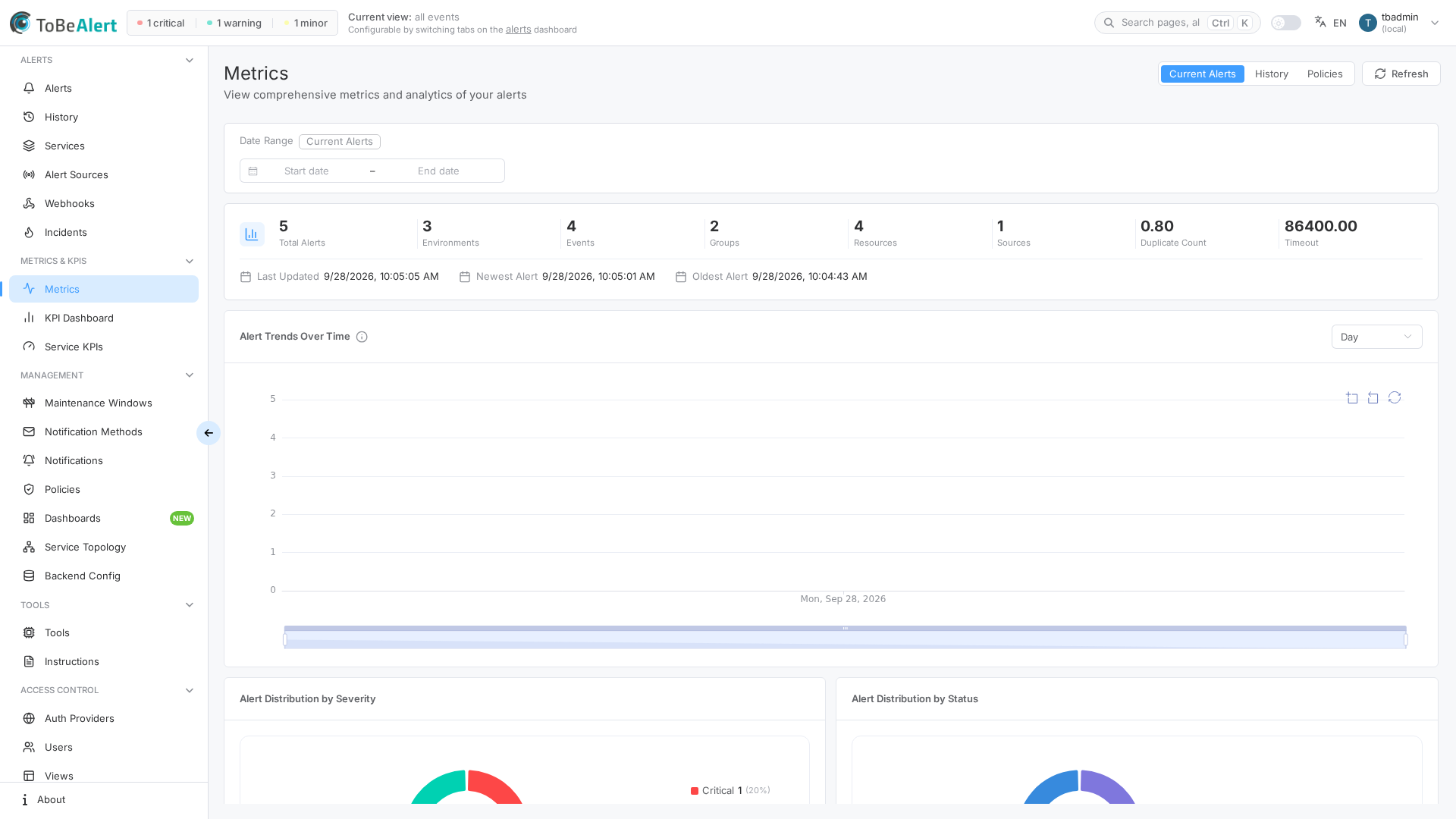Open the EN language selector
1456x819 pixels.
[1331, 23]
